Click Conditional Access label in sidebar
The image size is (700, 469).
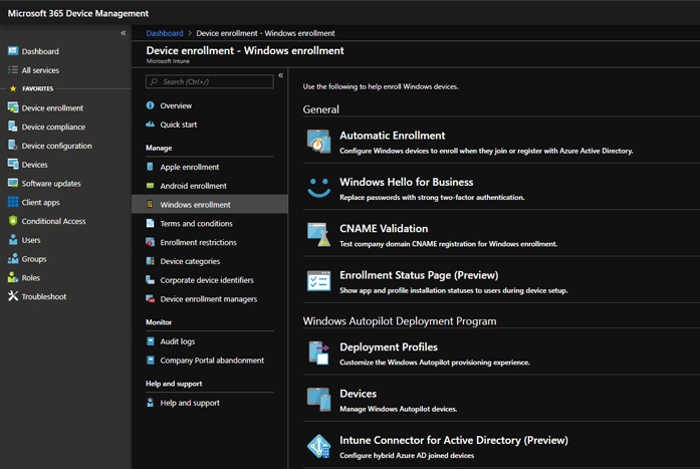point(54,221)
